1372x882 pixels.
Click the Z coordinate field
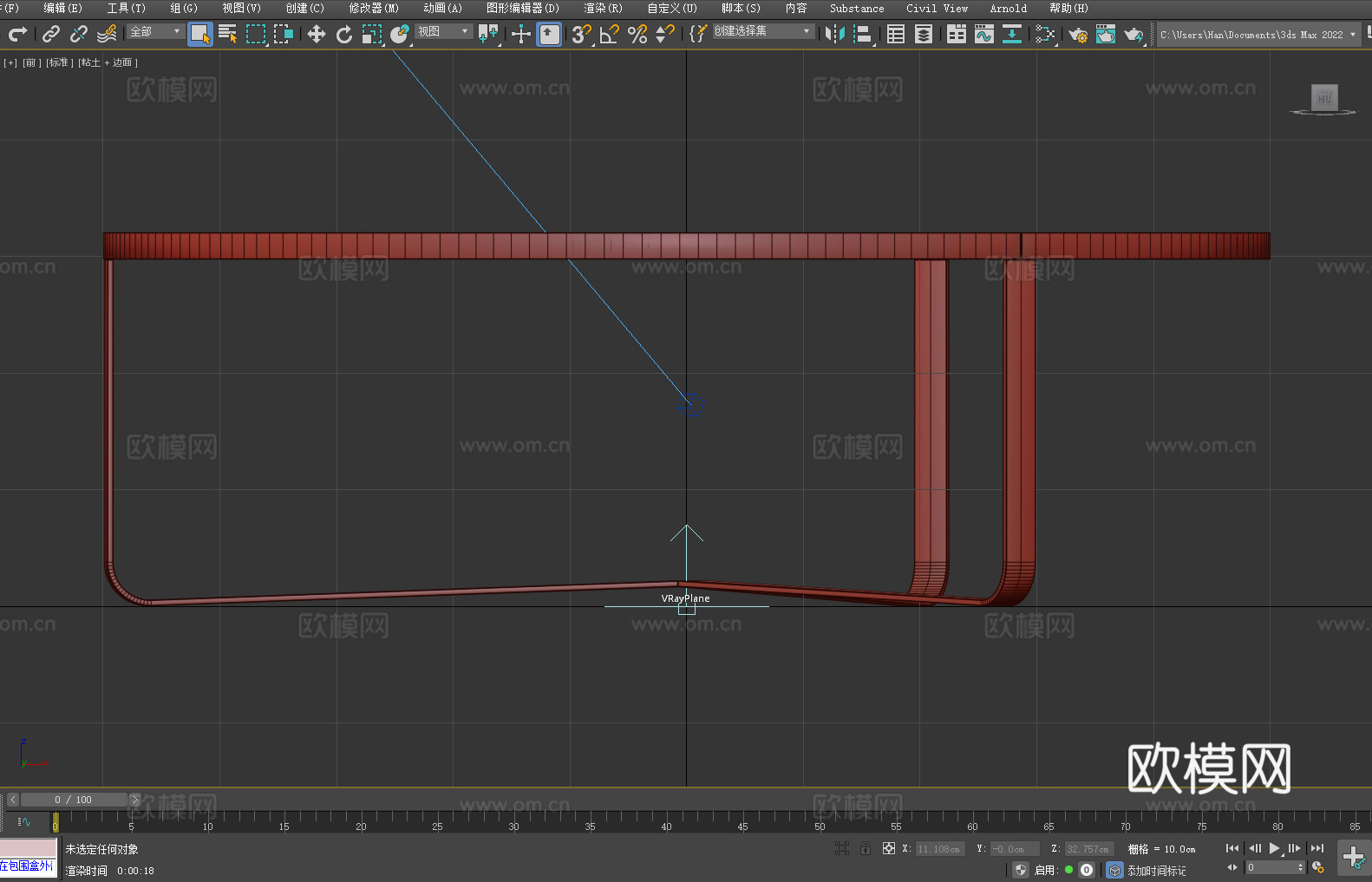[1088, 849]
